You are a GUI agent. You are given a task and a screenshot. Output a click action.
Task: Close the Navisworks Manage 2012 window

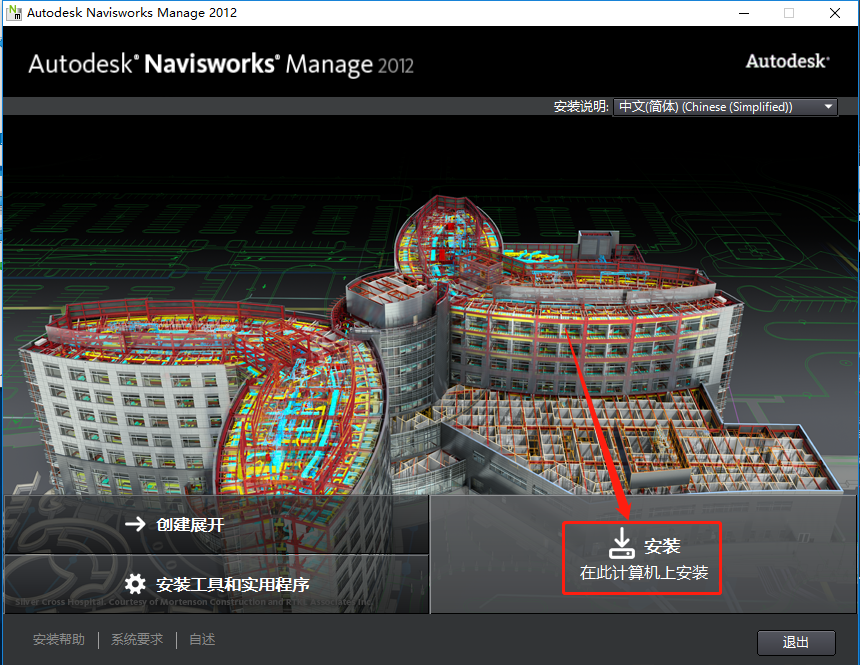[x=835, y=13]
